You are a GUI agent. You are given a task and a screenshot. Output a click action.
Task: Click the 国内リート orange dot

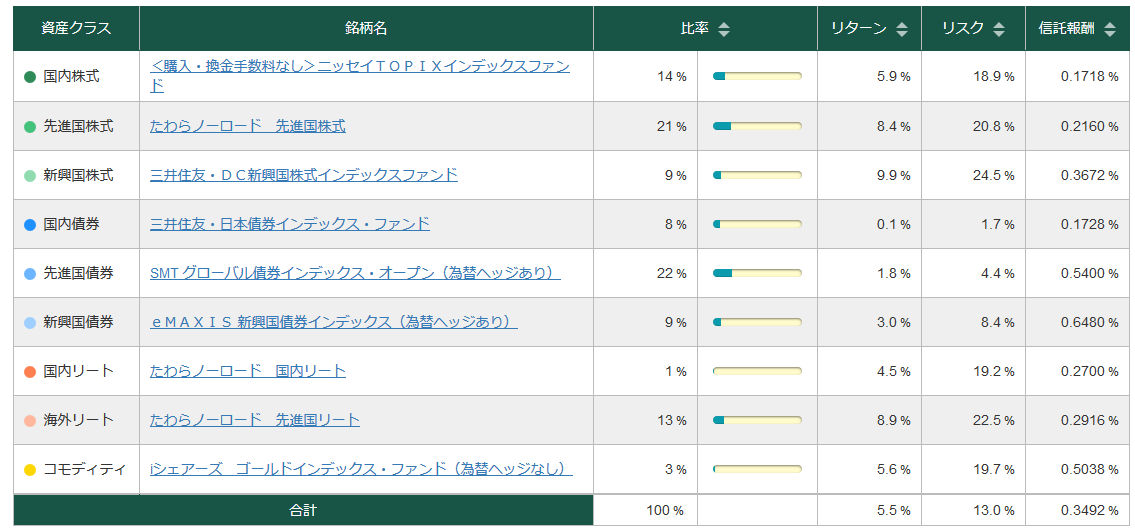(30, 372)
